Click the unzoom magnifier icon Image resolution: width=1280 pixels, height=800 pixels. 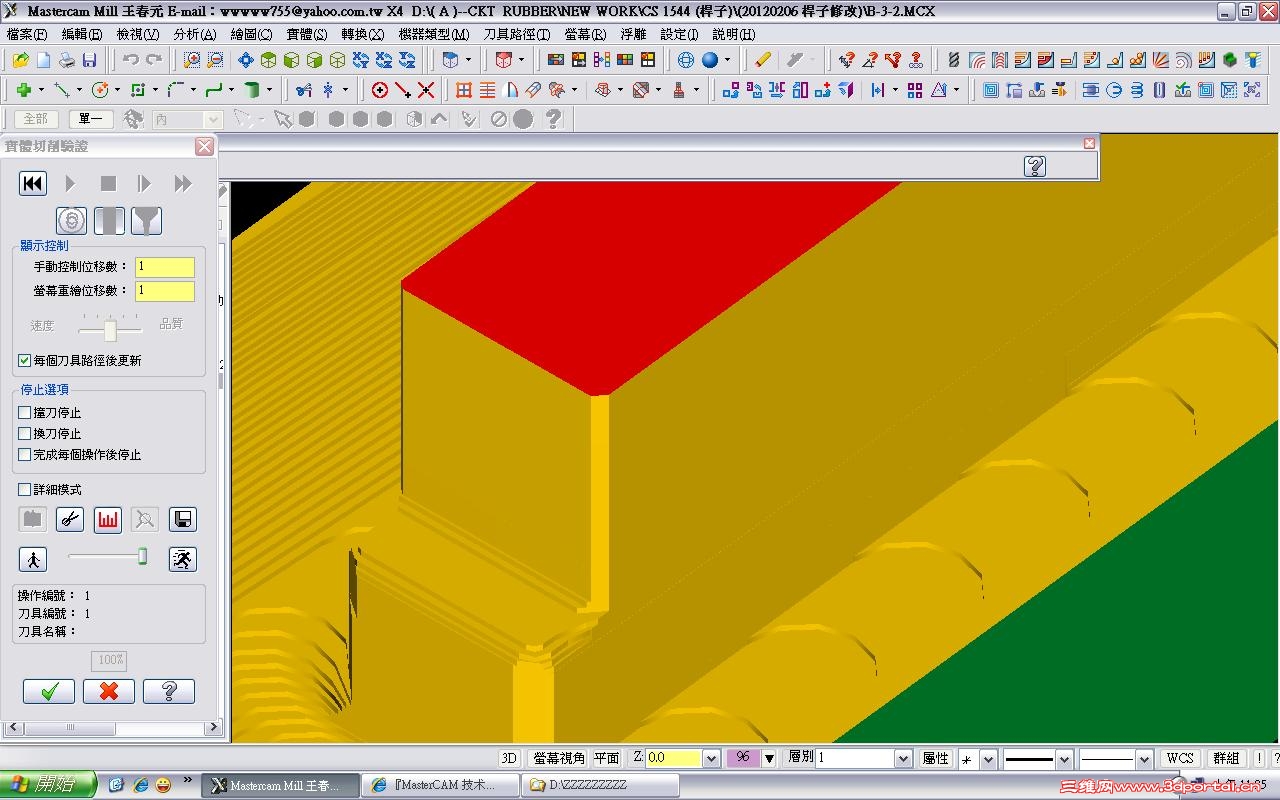click(215, 60)
